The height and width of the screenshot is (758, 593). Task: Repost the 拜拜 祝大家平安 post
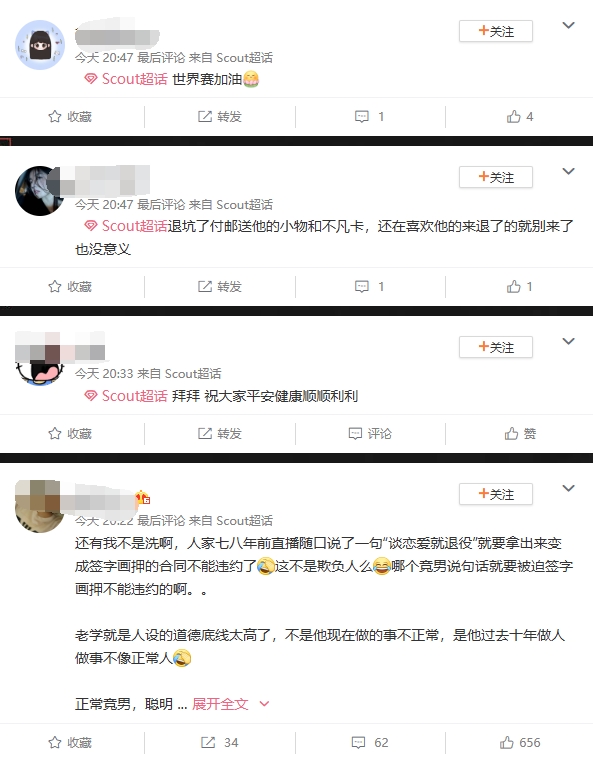(219, 434)
